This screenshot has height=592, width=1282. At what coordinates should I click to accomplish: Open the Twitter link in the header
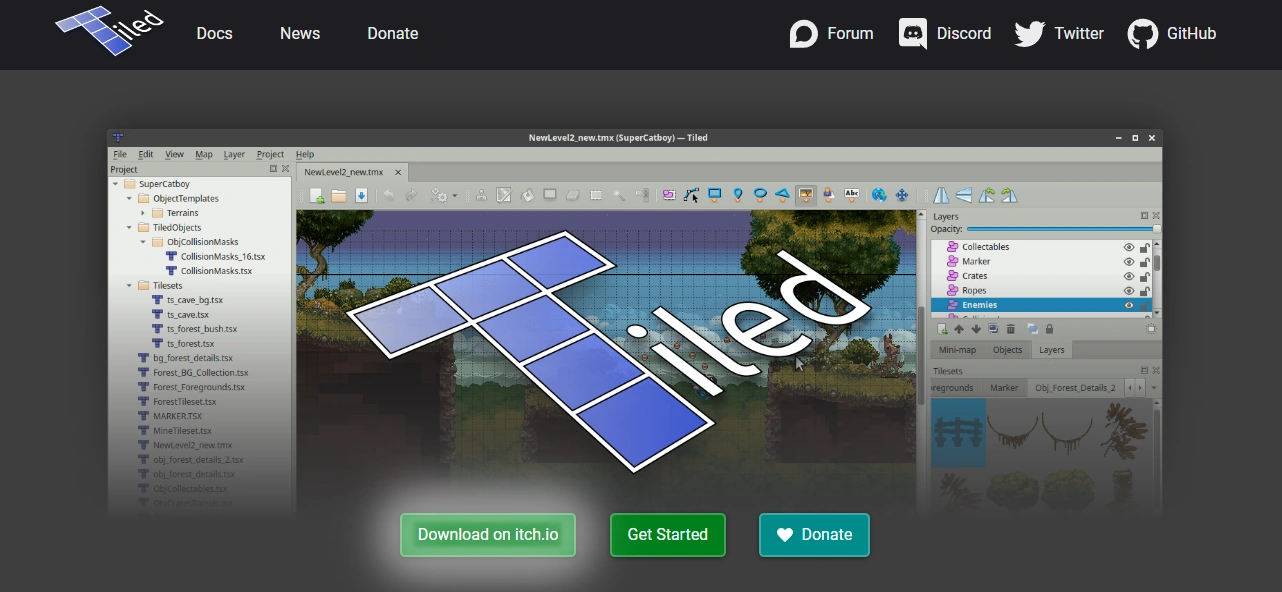coord(1058,33)
